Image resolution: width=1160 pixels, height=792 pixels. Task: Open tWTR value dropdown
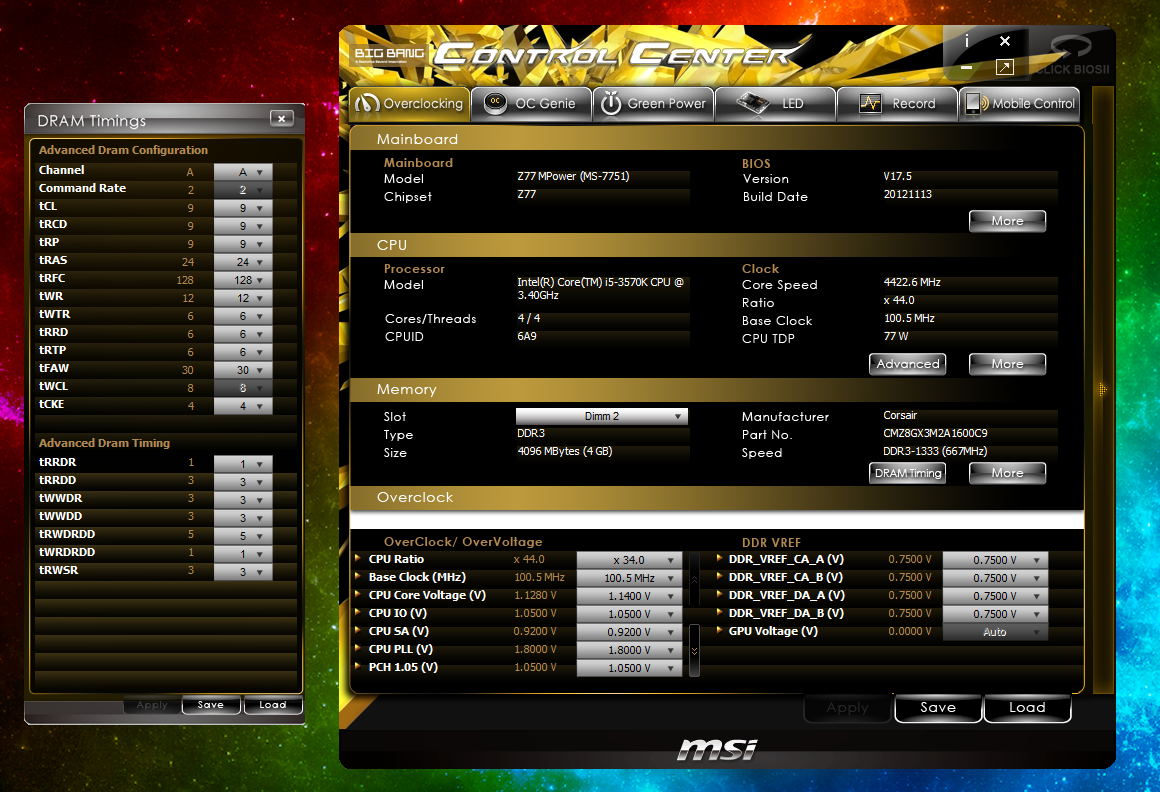pyautogui.click(x=243, y=316)
